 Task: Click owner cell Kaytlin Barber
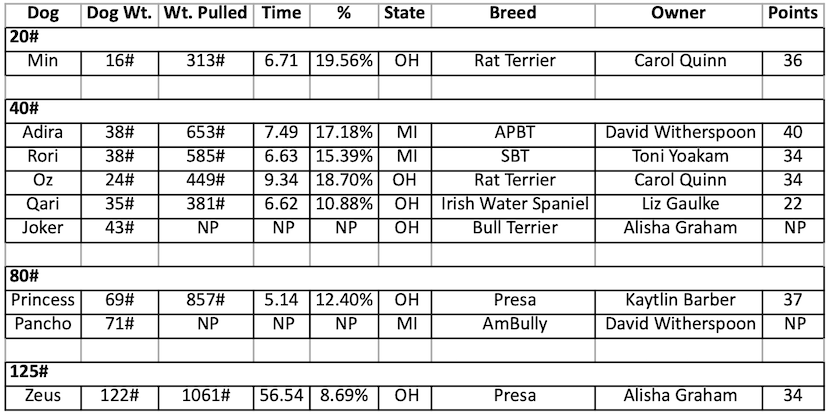tap(678, 300)
